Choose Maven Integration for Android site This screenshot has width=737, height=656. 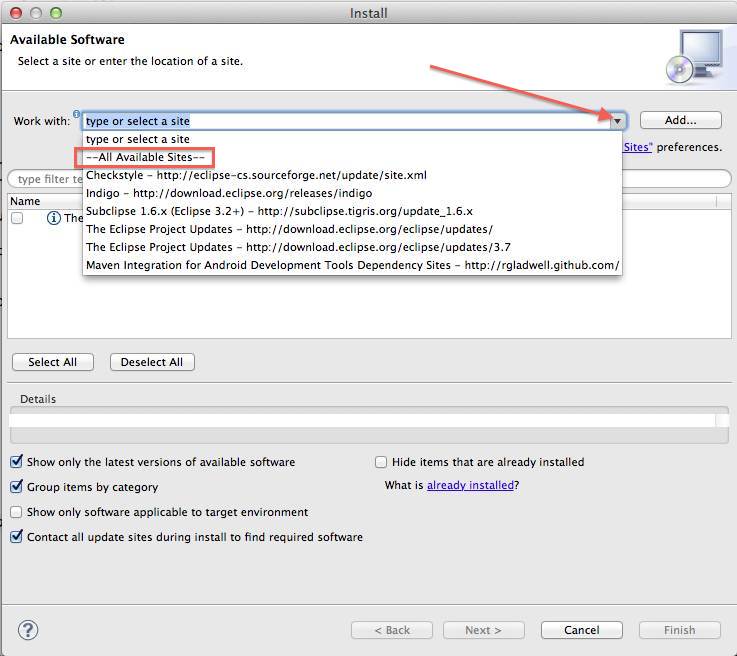tap(352, 265)
